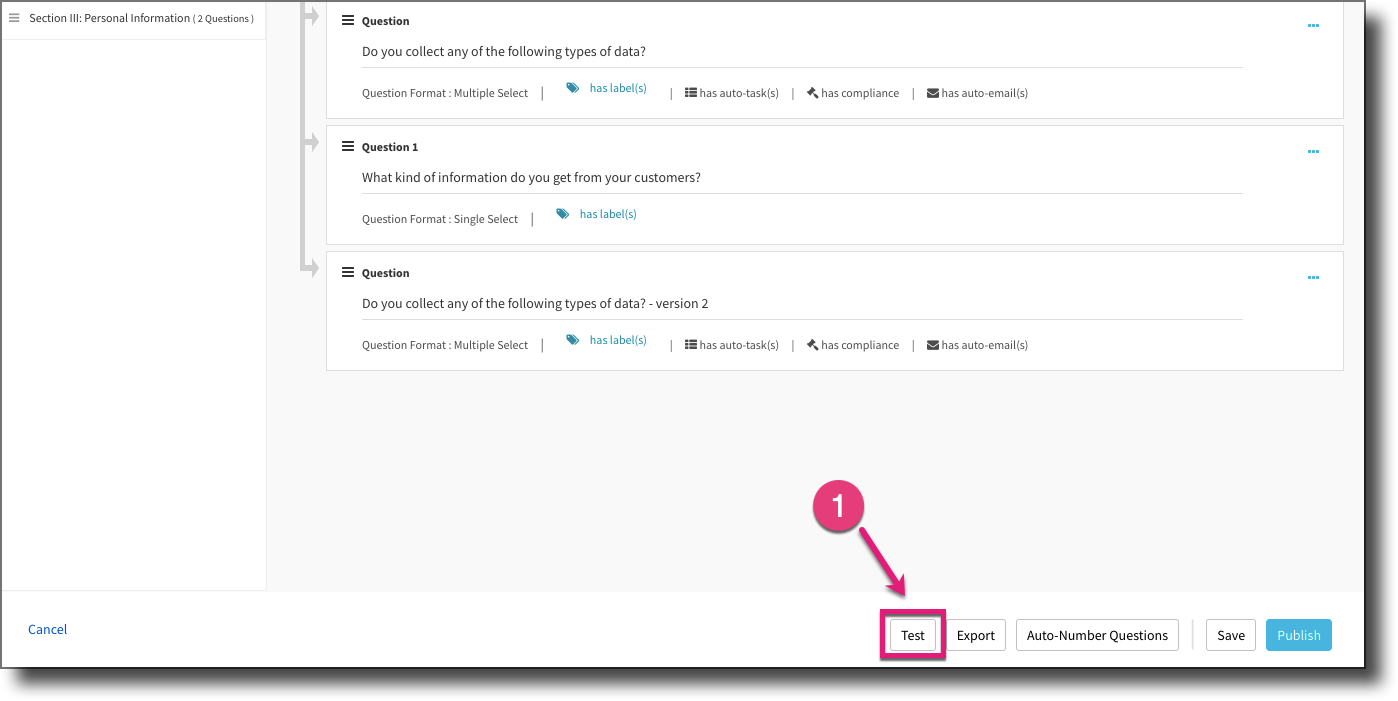1398x701 pixels.
Task: Click the Cancel link
Action: [x=47, y=629]
